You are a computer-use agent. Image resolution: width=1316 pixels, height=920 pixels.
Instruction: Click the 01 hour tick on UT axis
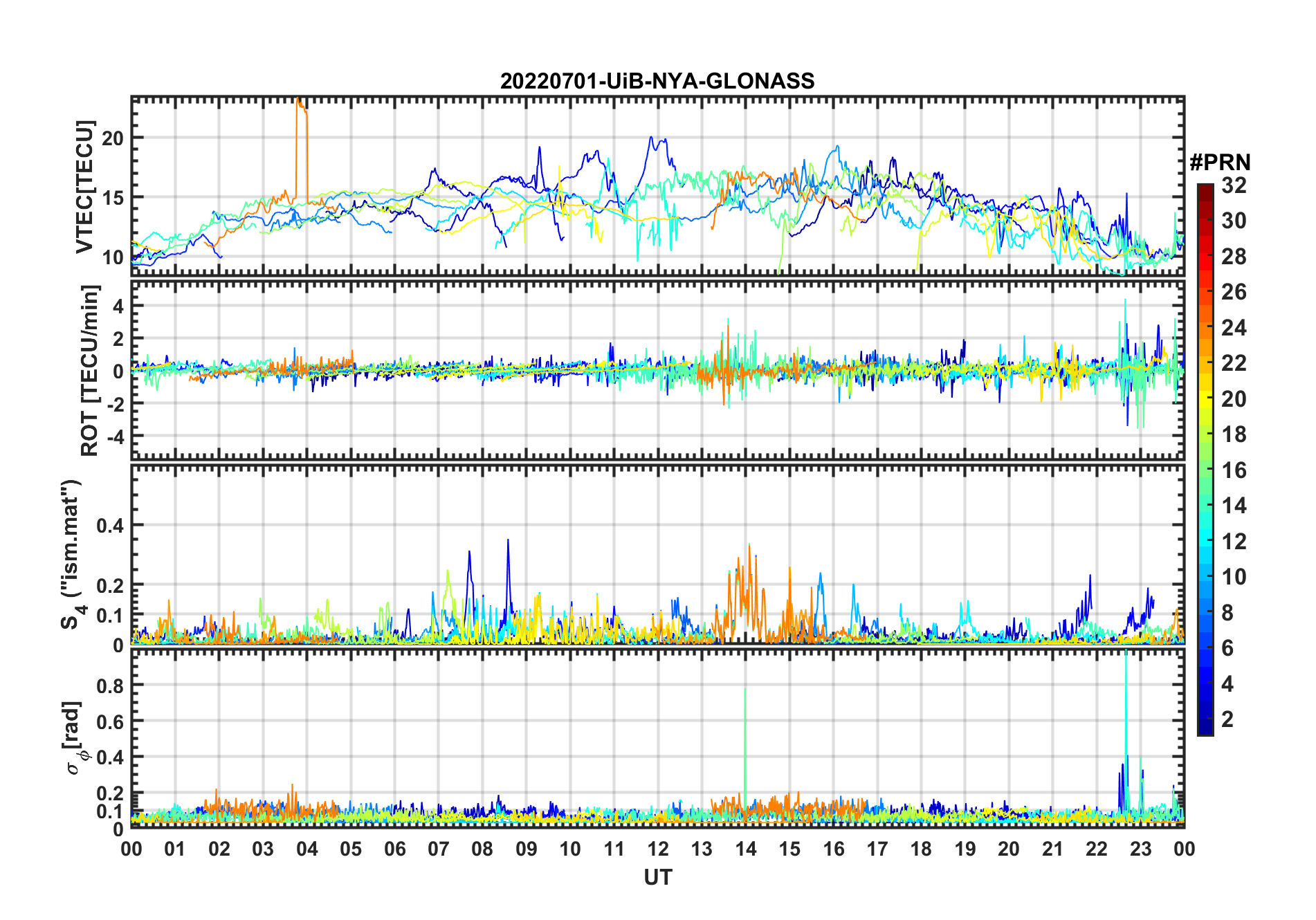tap(175, 849)
